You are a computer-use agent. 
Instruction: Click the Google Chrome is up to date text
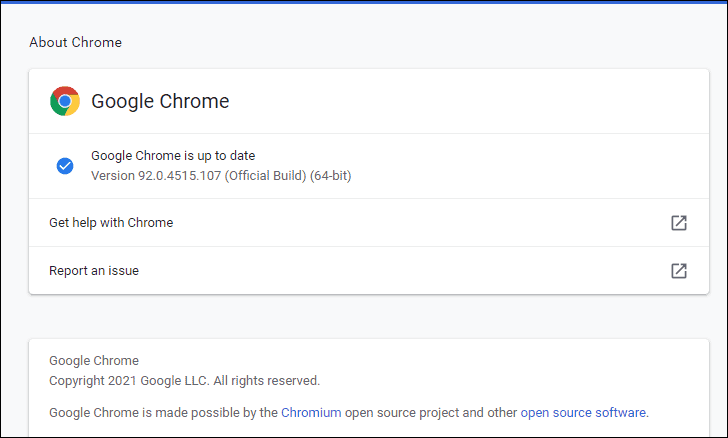pos(173,156)
